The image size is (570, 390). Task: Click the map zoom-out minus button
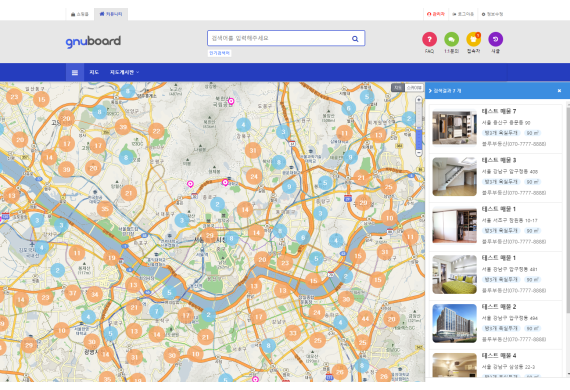418,153
